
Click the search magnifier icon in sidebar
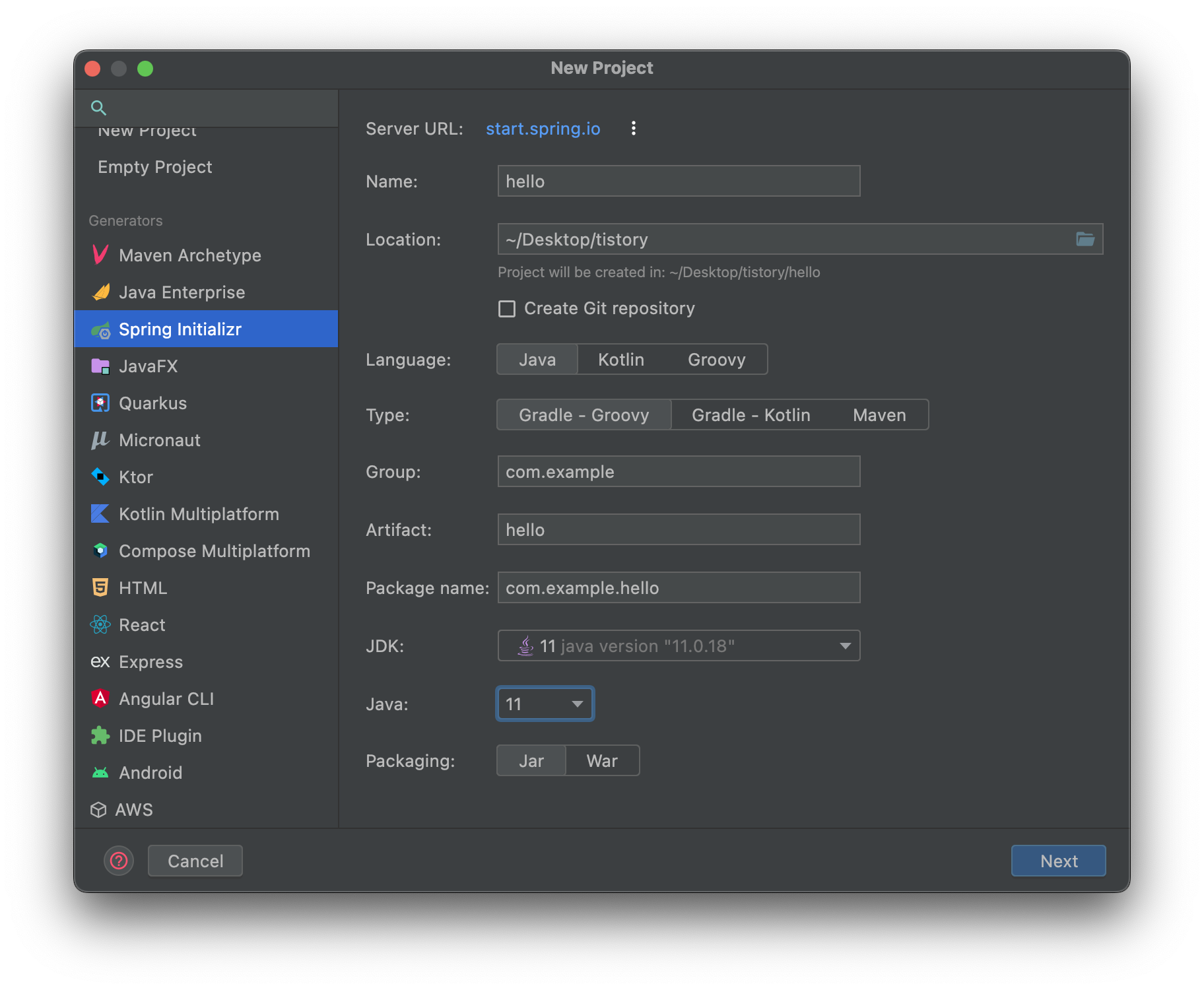tap(98, 108)
